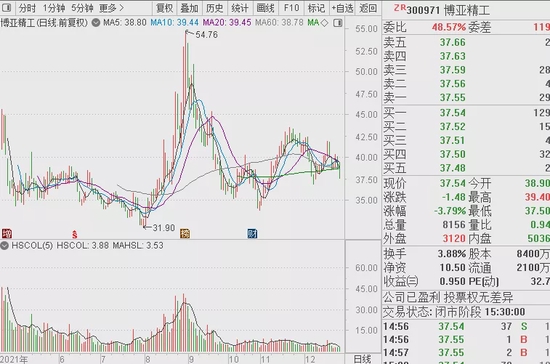Click the red 增 event marker icon
The width and height of the screenshot is (550, 364).
[7, 233]
